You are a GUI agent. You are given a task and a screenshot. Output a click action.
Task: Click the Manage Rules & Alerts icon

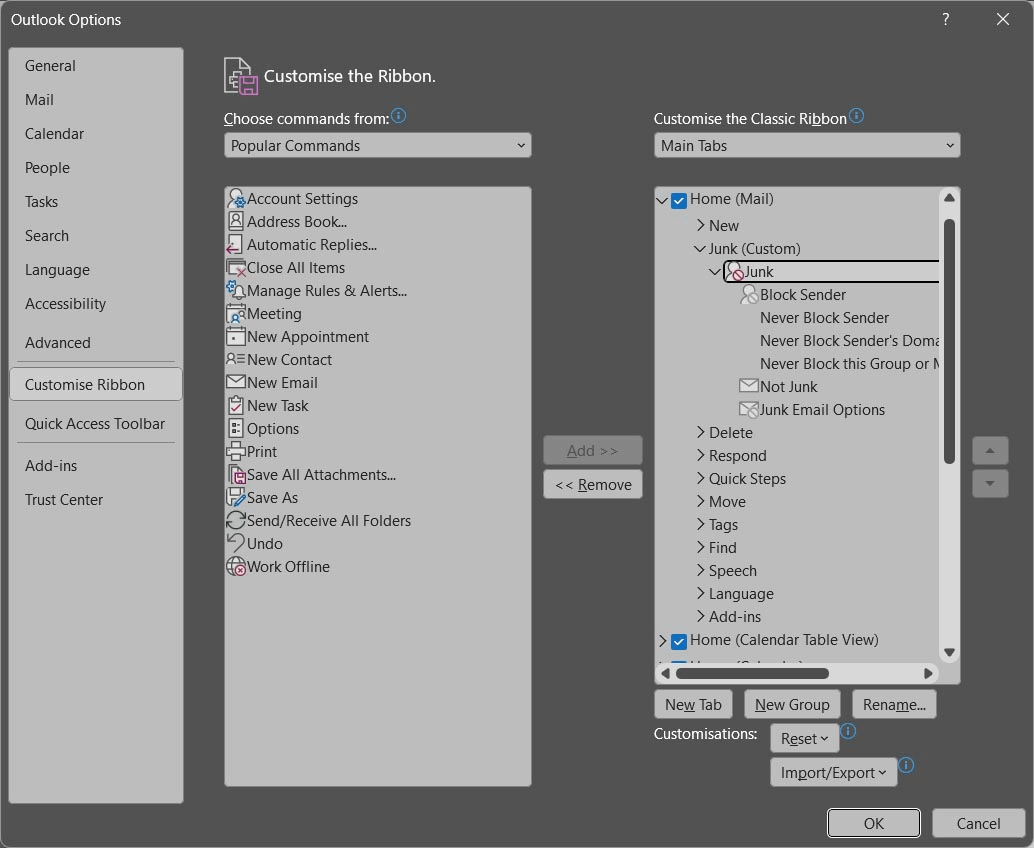pyautogui.click(x=235, y=290)
